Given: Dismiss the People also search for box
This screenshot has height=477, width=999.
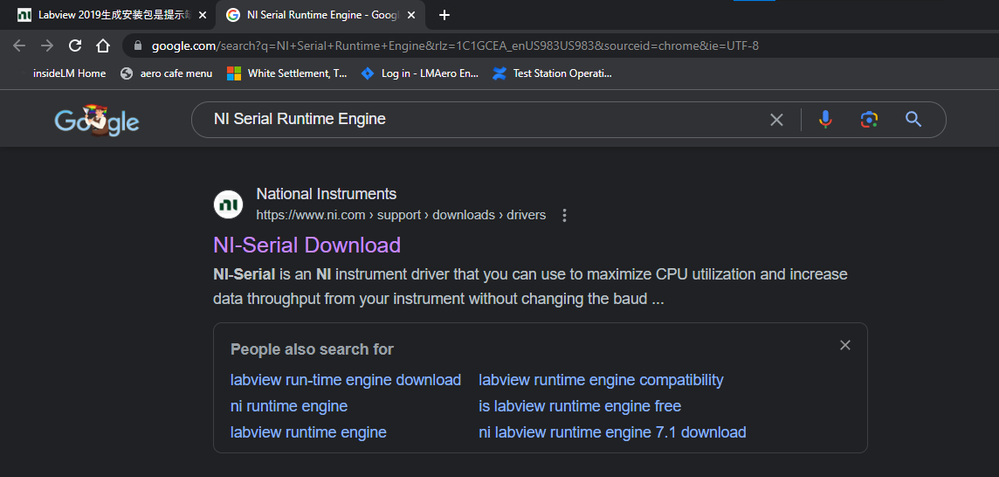Looking at the screenshot, I should point(845,345).
